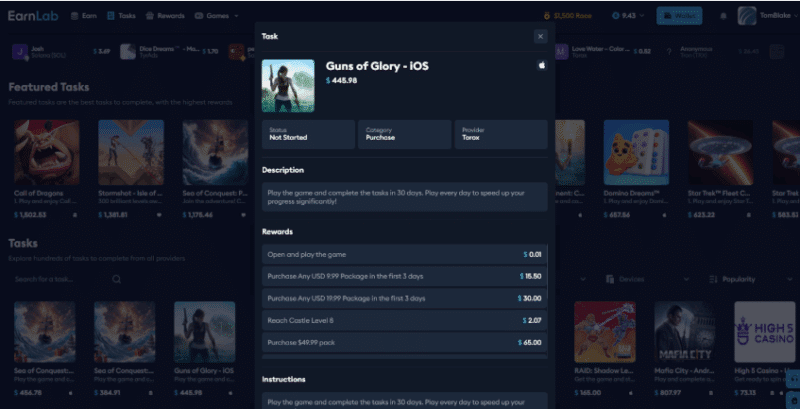Click the chevron left of the Devices filter

[x=583, y=279]
